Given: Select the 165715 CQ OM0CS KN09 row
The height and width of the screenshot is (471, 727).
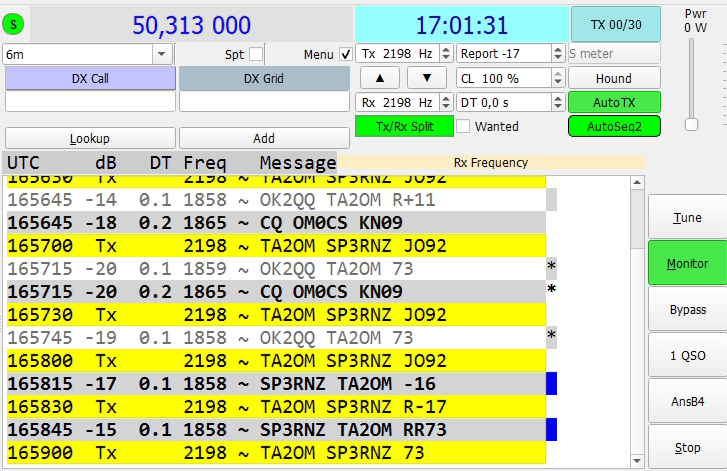Looking at the screenshot, I should click(276, 292).
